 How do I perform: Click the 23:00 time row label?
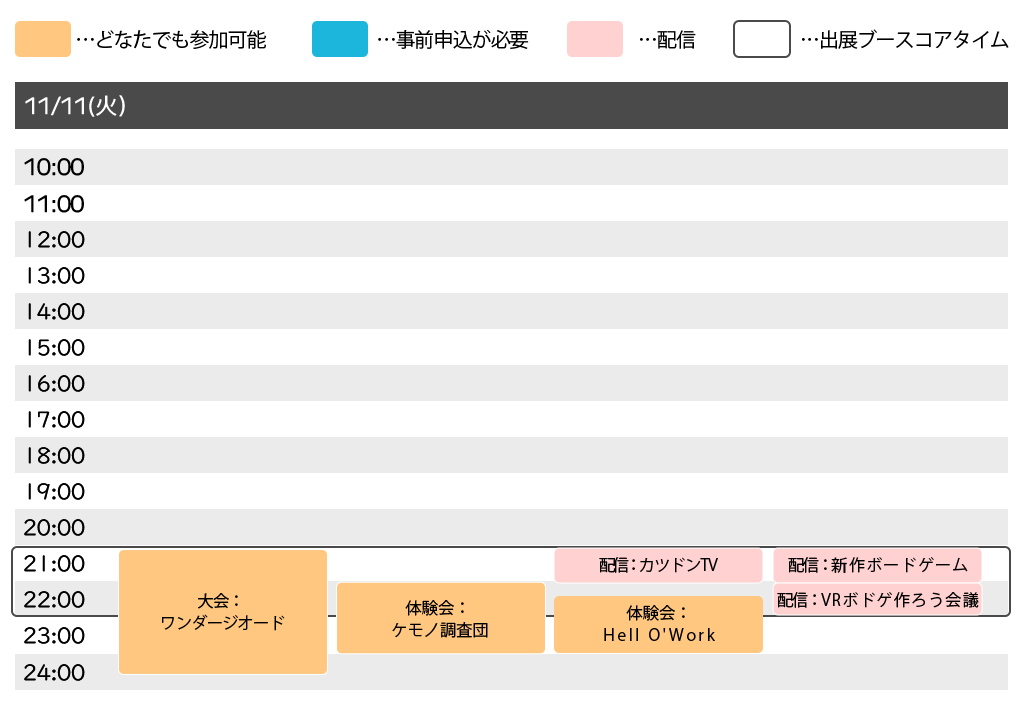click(x=54, y=636)
